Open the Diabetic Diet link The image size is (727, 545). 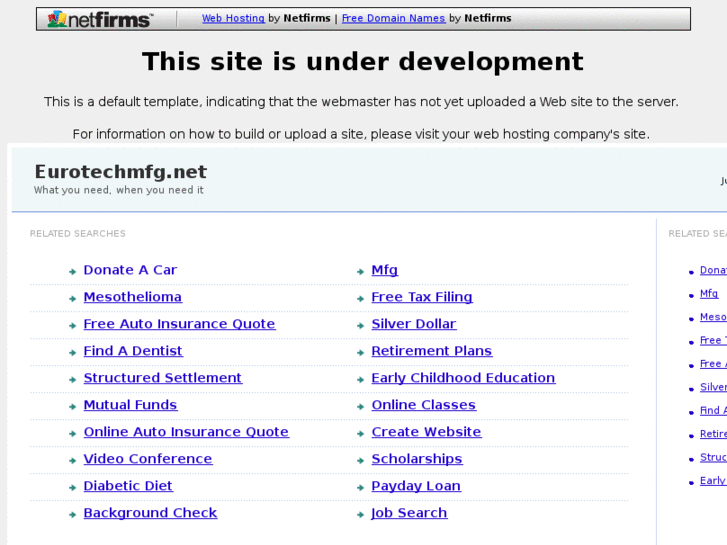pos(128,486)
